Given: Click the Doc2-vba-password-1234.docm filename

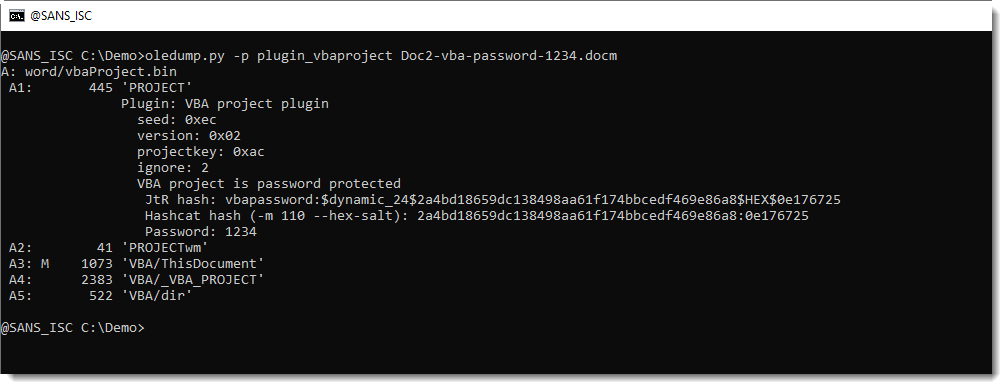Looking at the screenshot, I should 509,56.
